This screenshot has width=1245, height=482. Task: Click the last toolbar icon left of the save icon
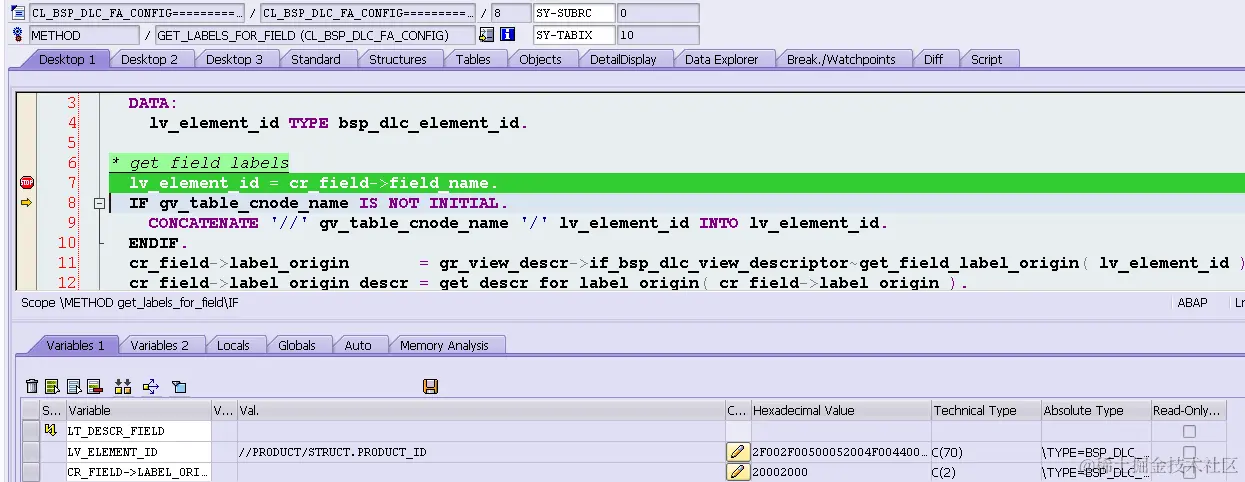tap(179, 386)
